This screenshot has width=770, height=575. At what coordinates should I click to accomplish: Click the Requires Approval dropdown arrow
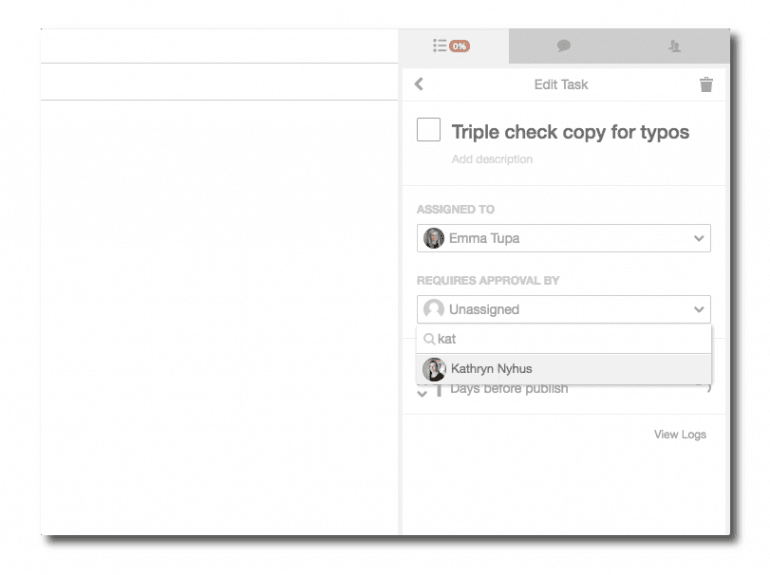coord(699,310)
